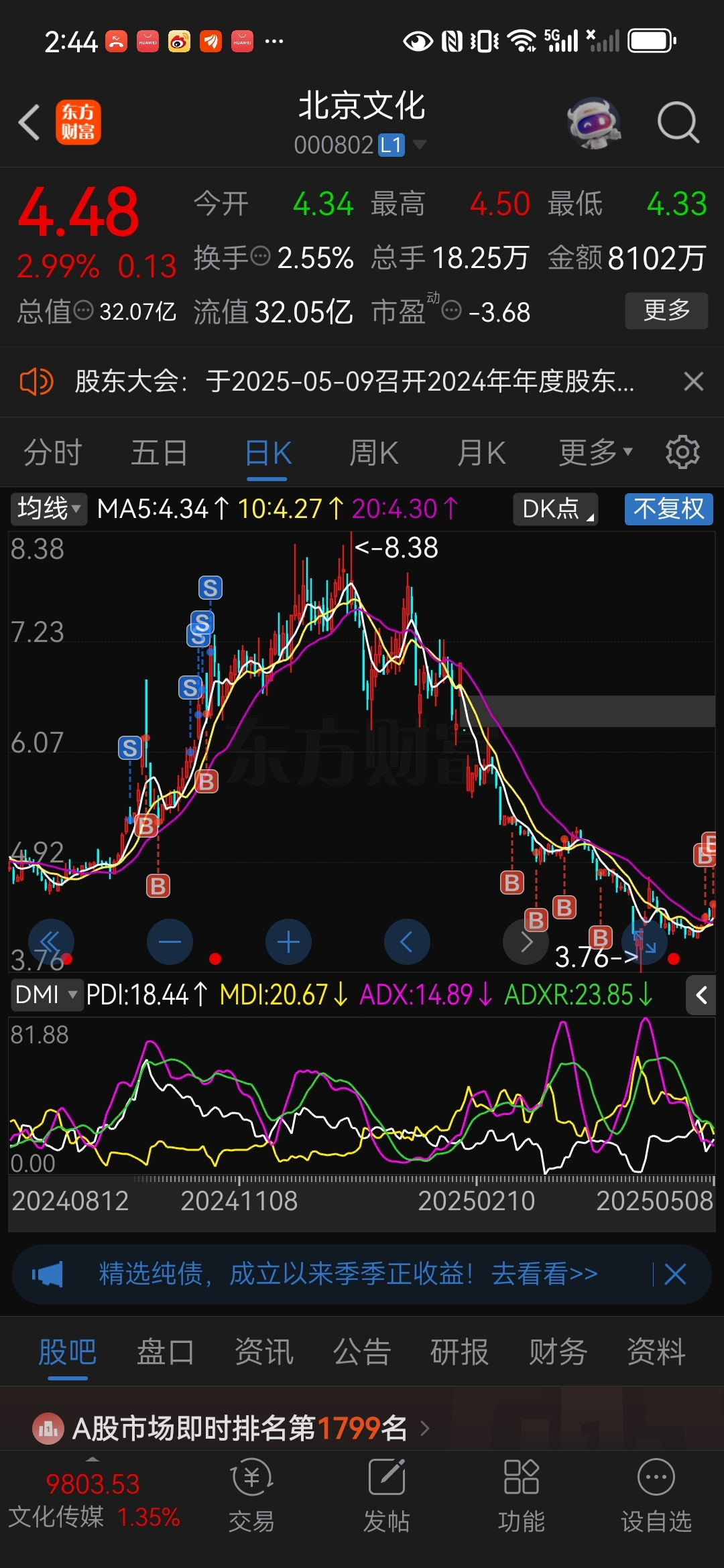724x1568 pixels.
Task: Tap 更多 button for more quote data
Action: pyautogui.click(x=666, y=310)
